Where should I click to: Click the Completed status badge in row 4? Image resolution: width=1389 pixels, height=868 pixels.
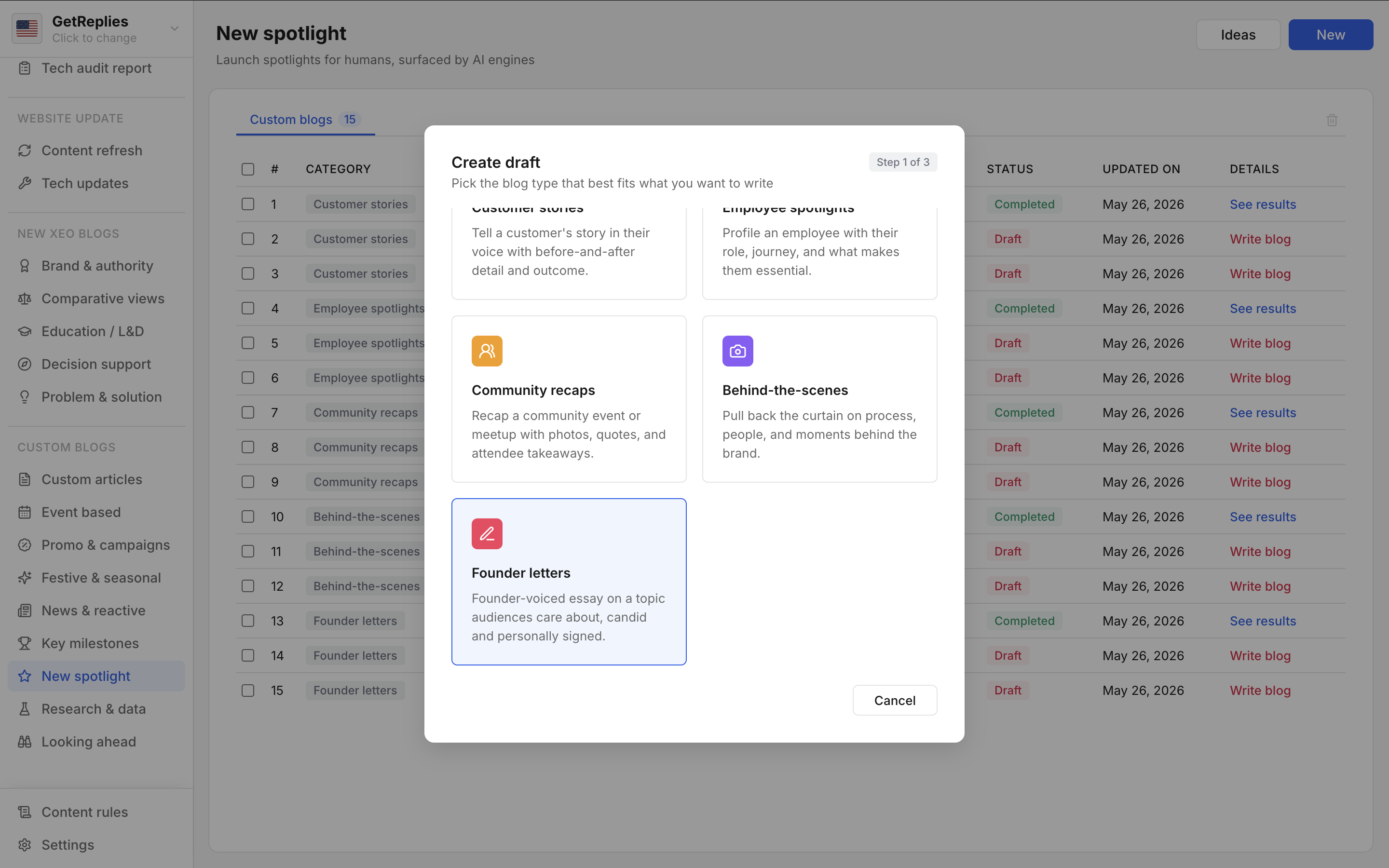tap(1024, 308)
